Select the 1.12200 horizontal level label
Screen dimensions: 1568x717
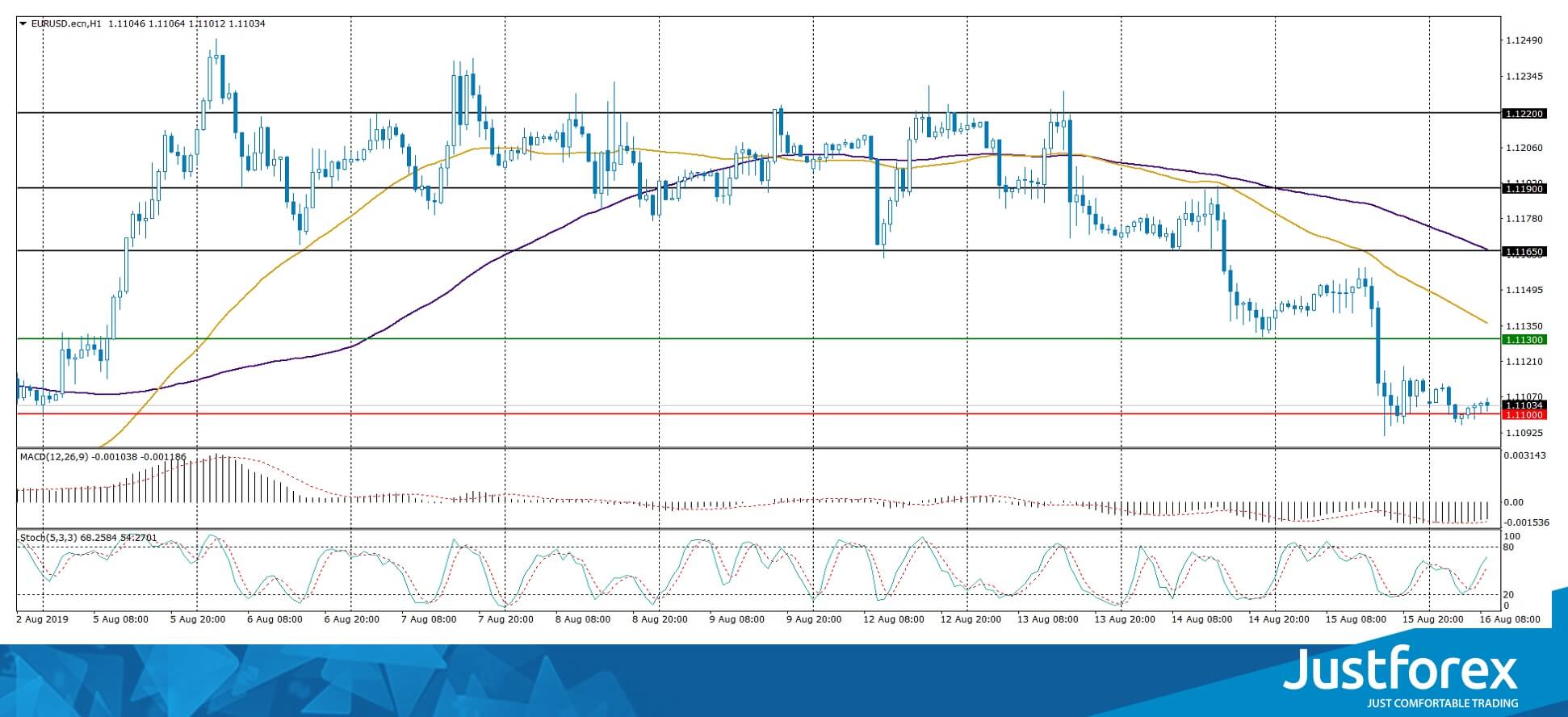(x=1524, y=114)
